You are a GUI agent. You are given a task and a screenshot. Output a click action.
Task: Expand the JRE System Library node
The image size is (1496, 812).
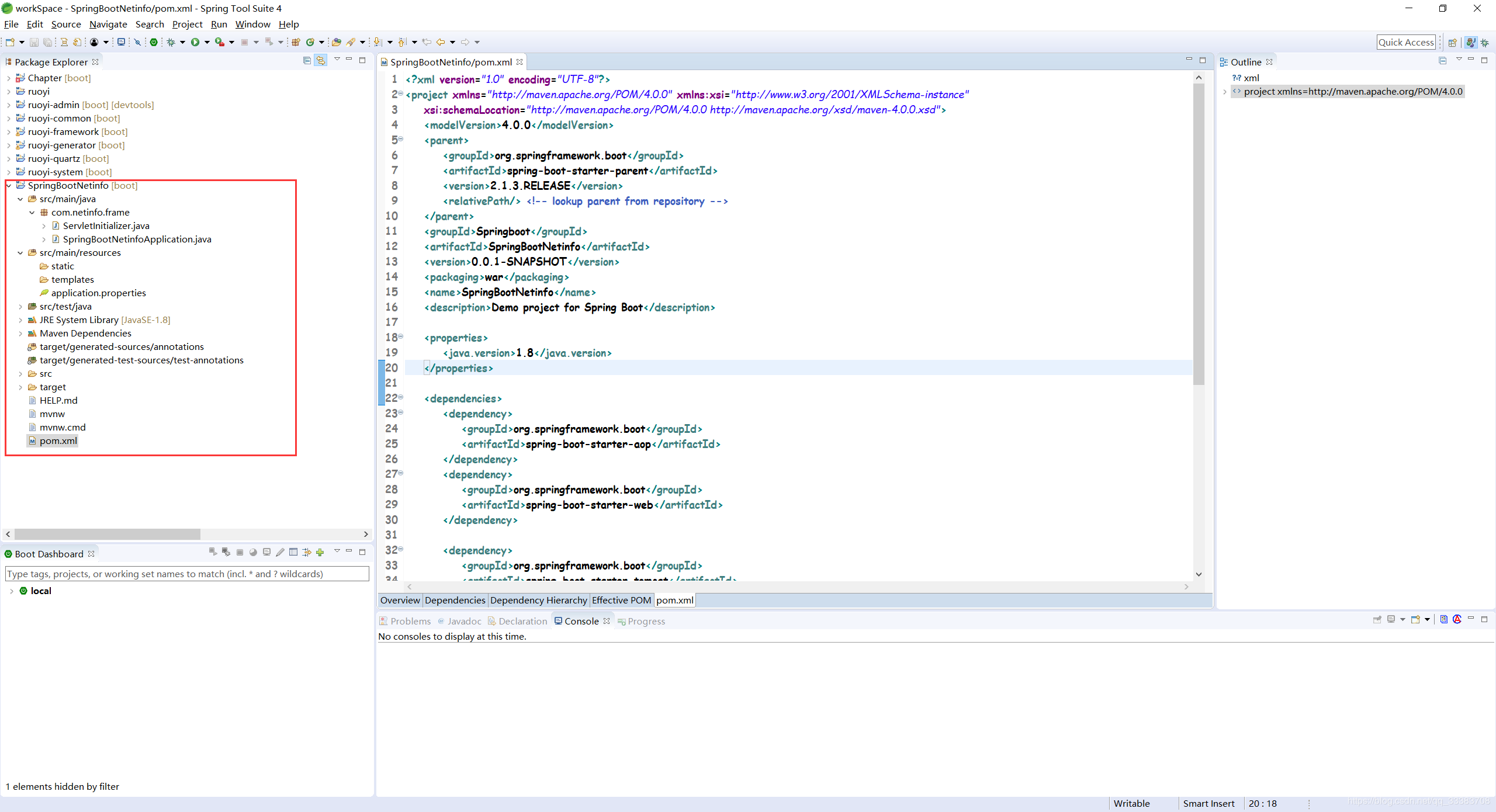click(20, 320)
